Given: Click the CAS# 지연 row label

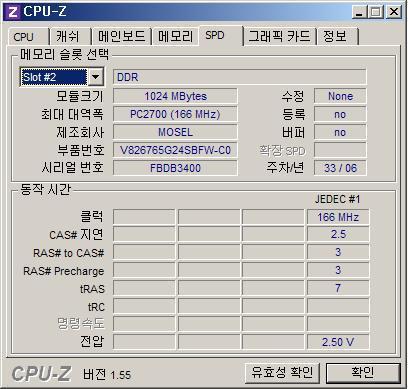Looking at the screenshot, I should coord(77,235).
